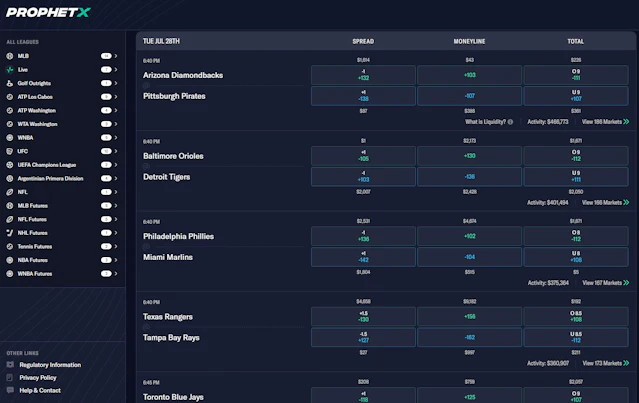Image resolution: width=639 pixels, height=403 pixels.
Task: Click the Help & Contact chat icon
Action: tap(10, 390)
